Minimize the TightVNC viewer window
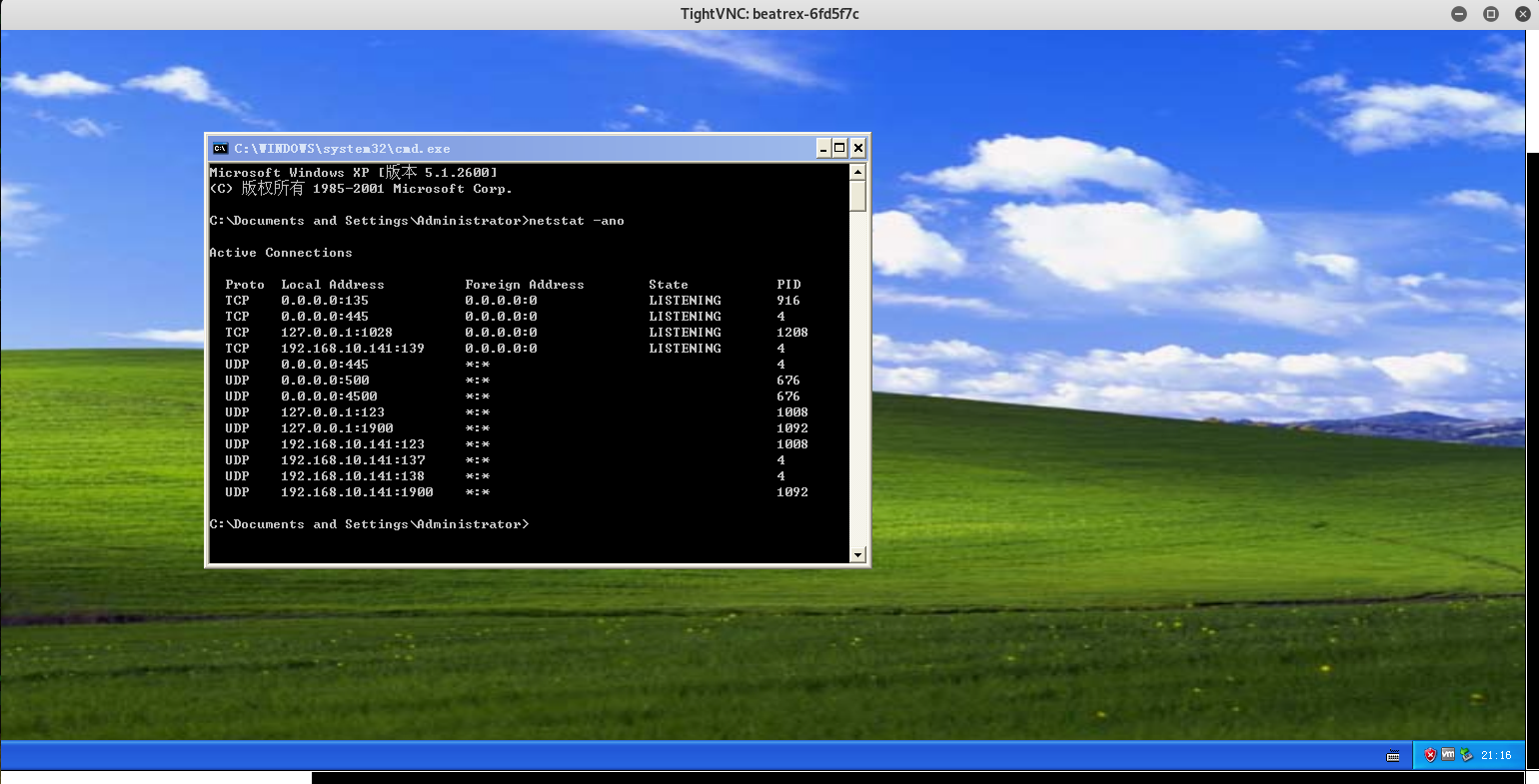 1460,14
